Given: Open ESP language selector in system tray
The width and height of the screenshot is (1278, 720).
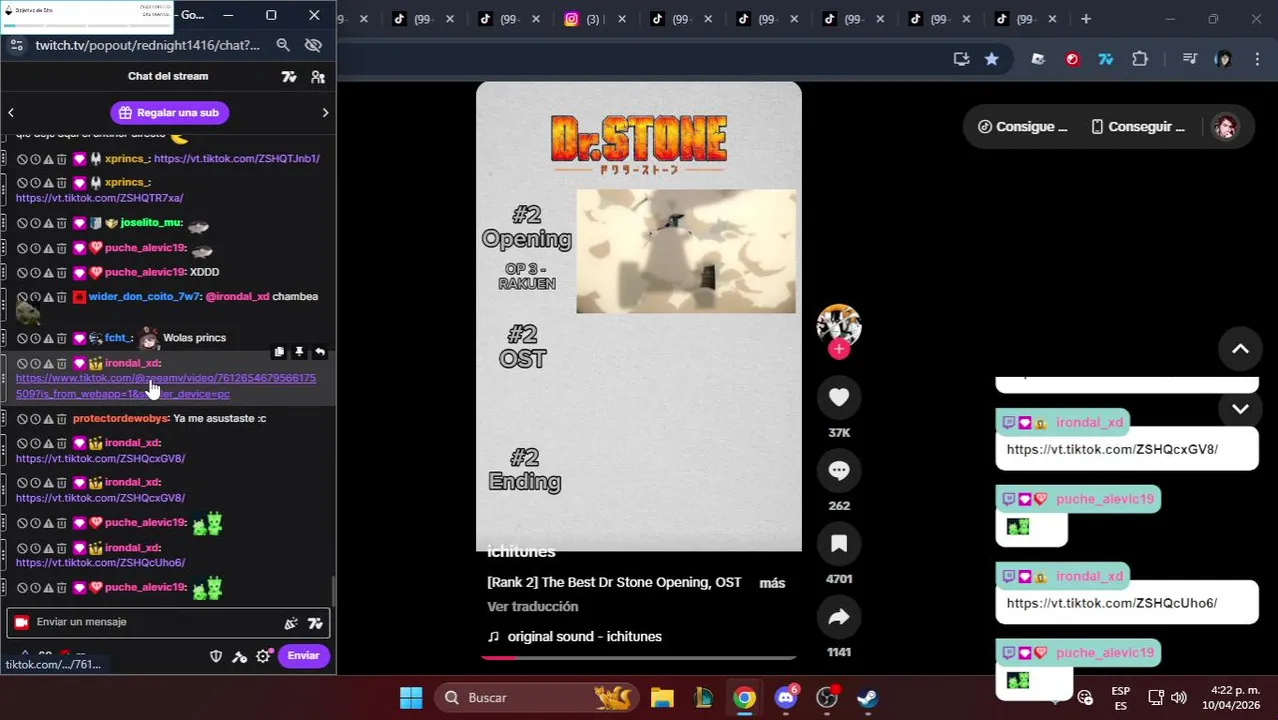Looking at the screenshot, I should tap(1121, 698).
